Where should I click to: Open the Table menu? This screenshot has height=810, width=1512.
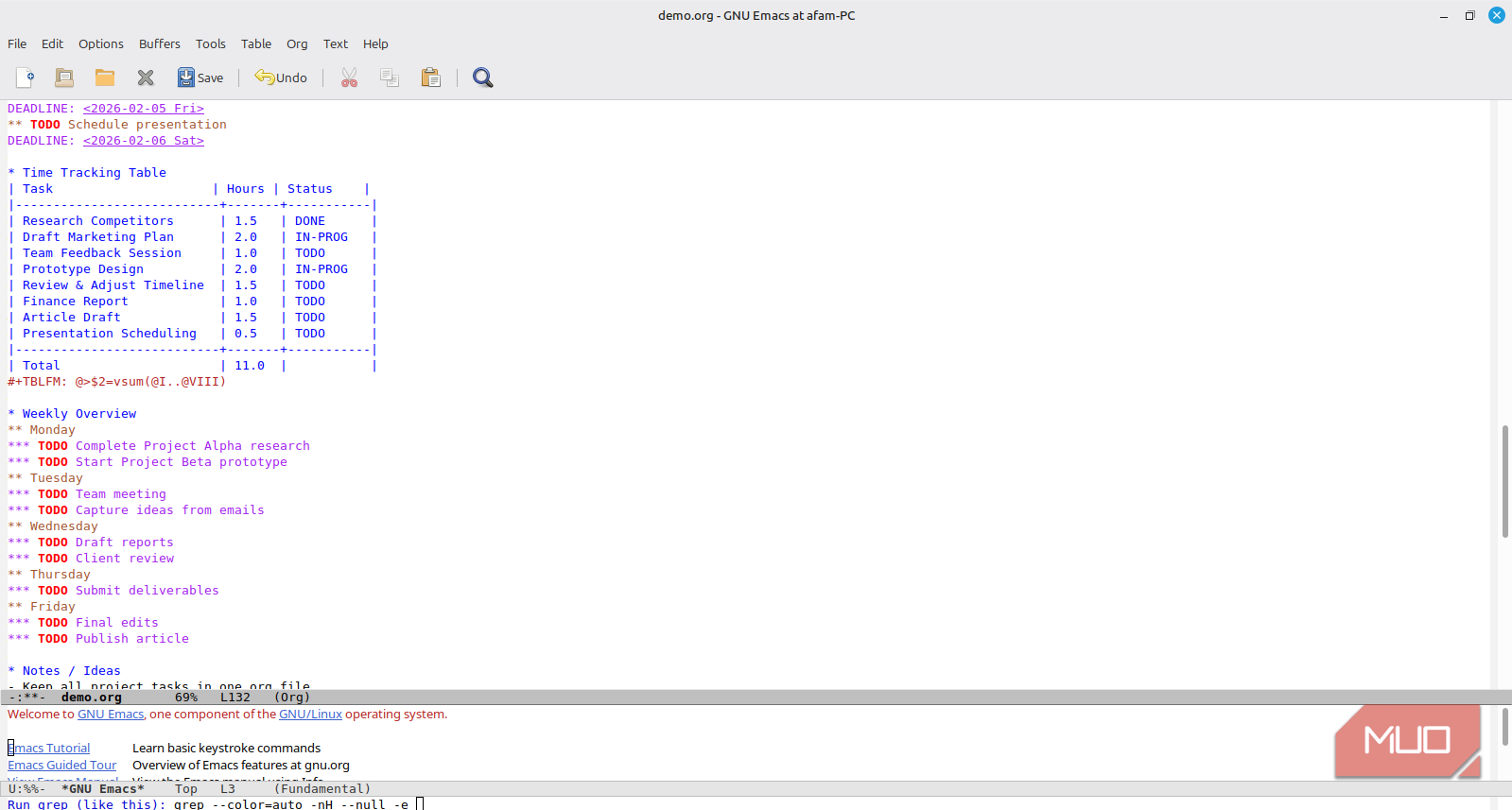point(255,43)
